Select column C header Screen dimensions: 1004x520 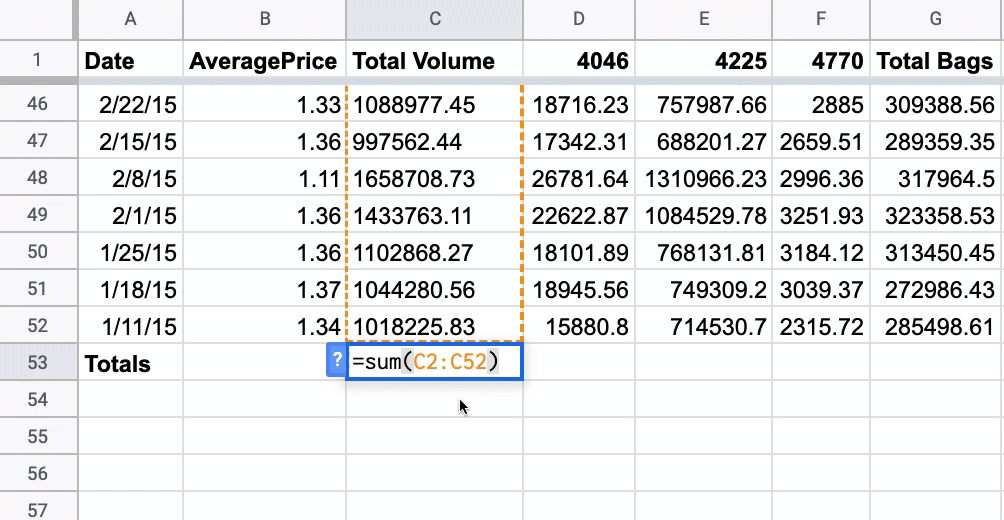pyautogui.click(x=434, y=20)
